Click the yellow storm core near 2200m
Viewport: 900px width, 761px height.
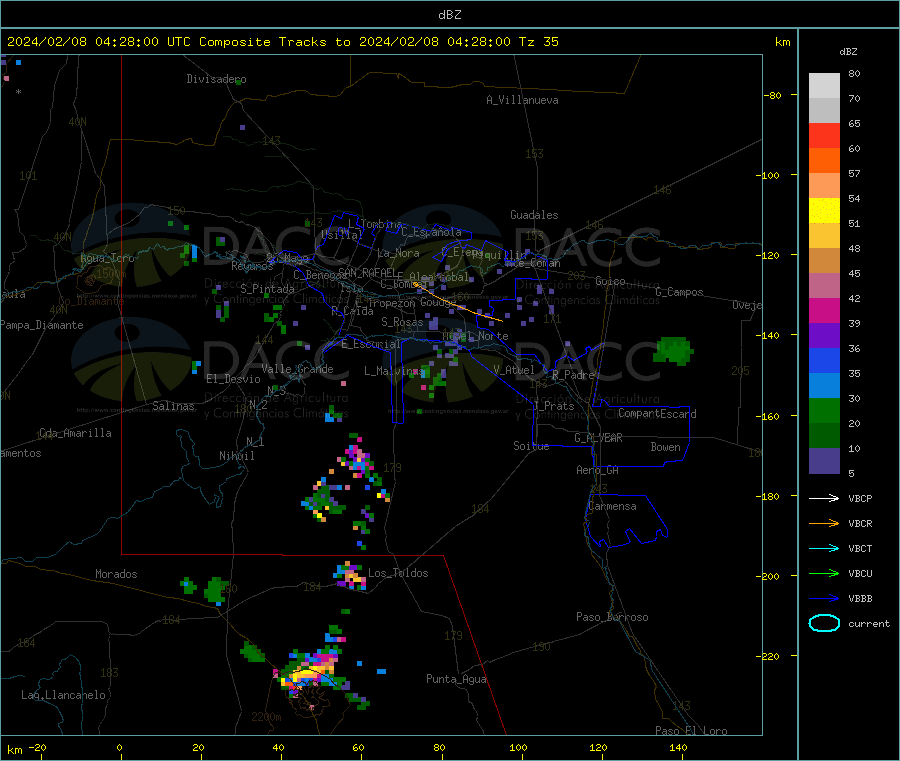click(x=308, y=676)
